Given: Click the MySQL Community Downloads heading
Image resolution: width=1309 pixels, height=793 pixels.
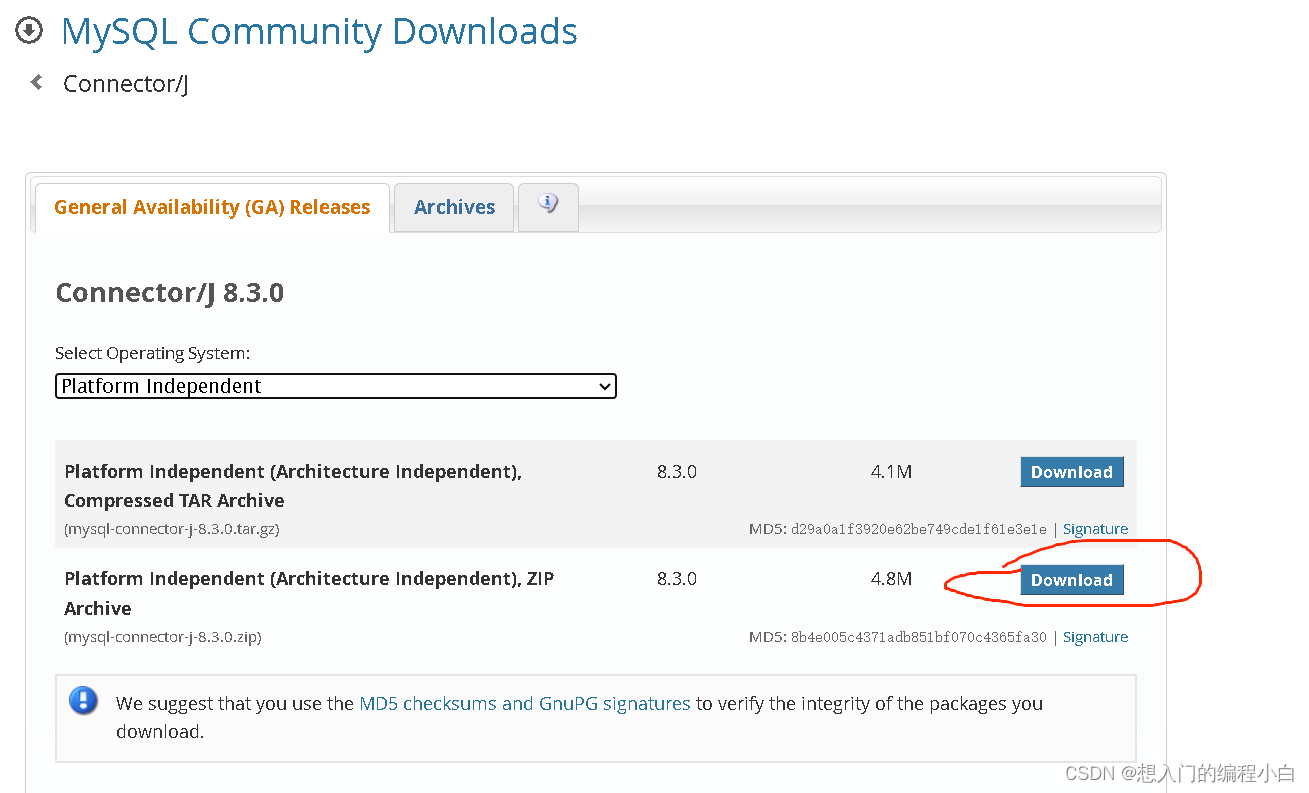Looking at the screenshot, I should (319, 31).
